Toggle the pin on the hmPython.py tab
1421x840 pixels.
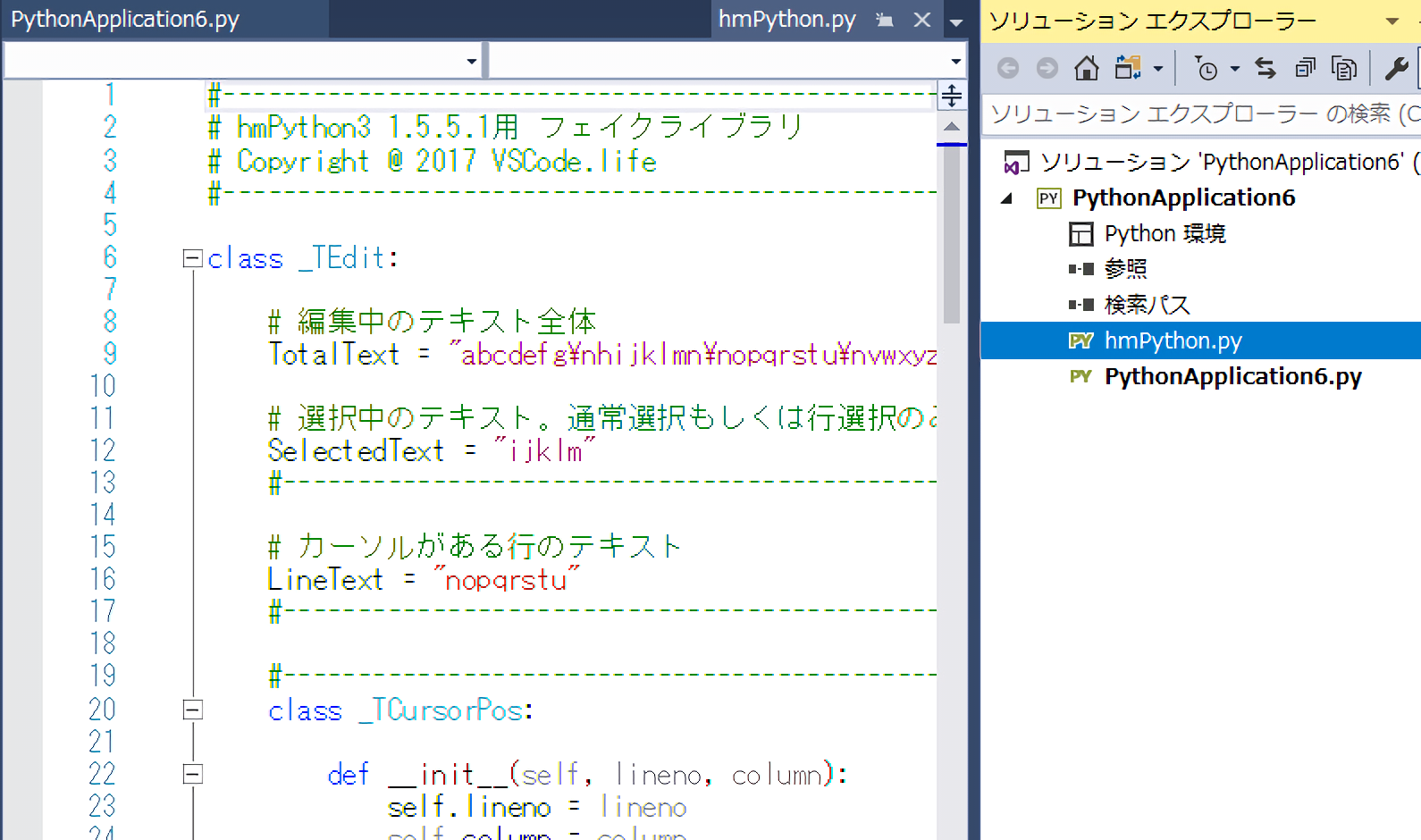[x=885, y=20]
